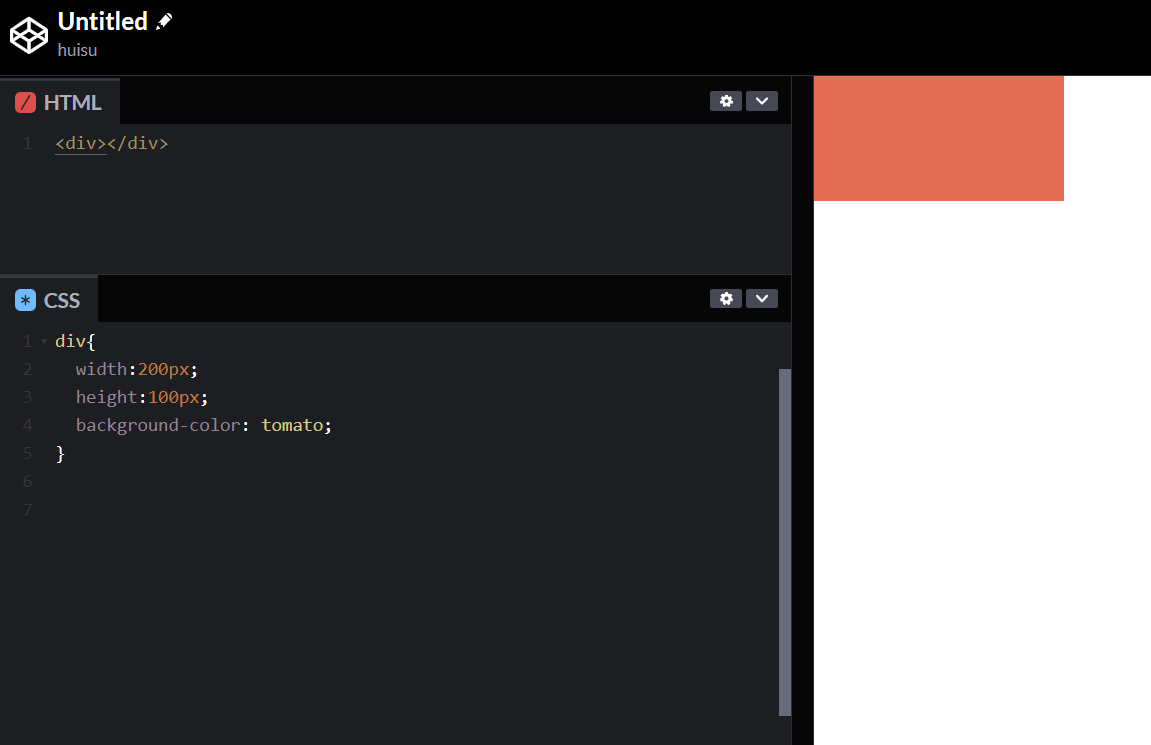Expand CSS editor chevron dropdown
The width and height of the screenshot is (1151, 745).
point(762,299)
